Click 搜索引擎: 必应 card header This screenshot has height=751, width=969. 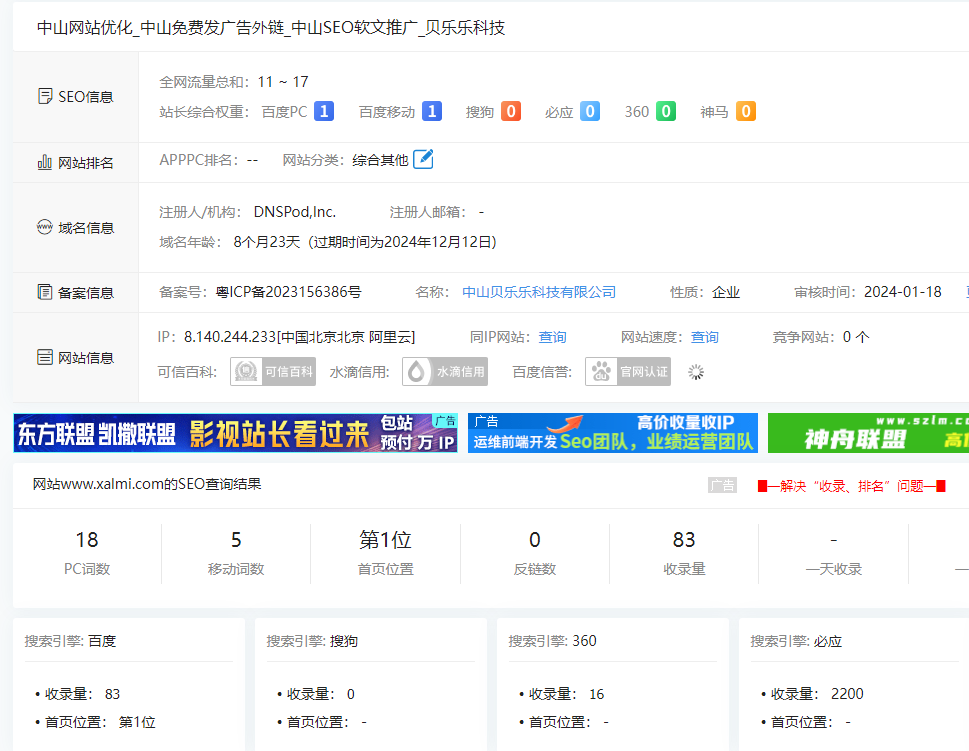point(796,641)
